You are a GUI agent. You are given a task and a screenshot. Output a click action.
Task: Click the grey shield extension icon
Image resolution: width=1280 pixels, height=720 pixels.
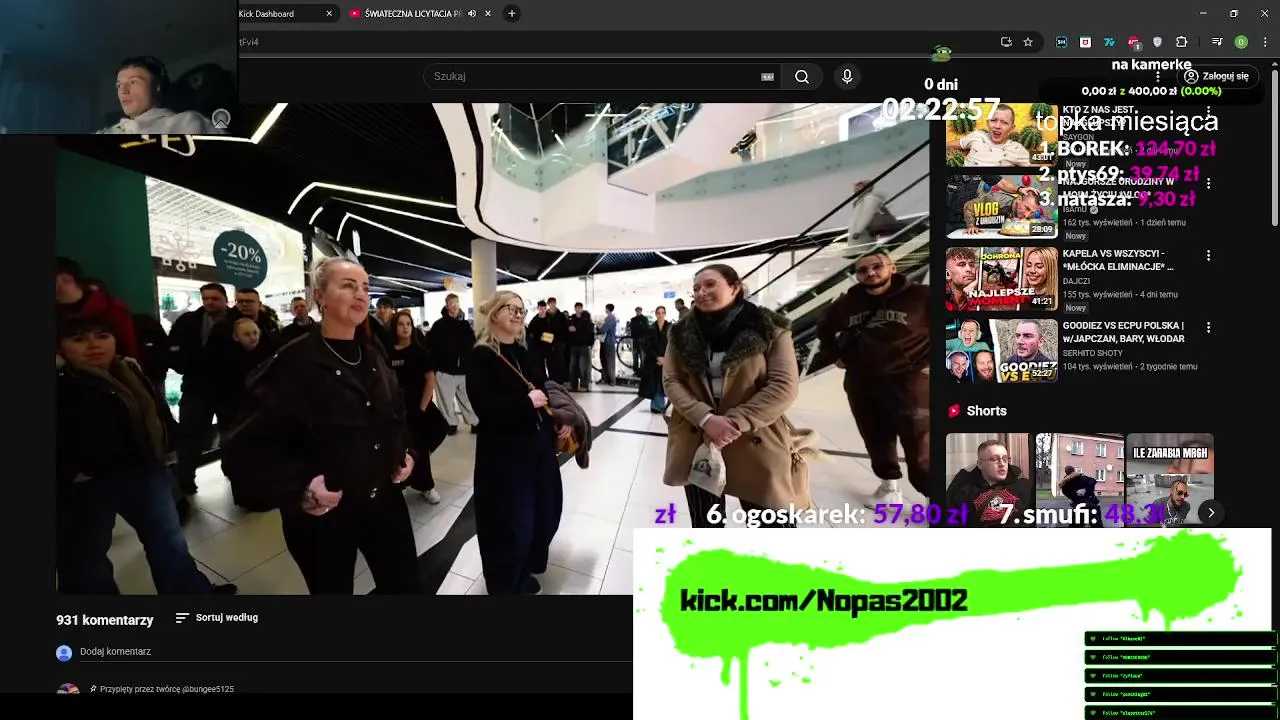pos(1157,42)
